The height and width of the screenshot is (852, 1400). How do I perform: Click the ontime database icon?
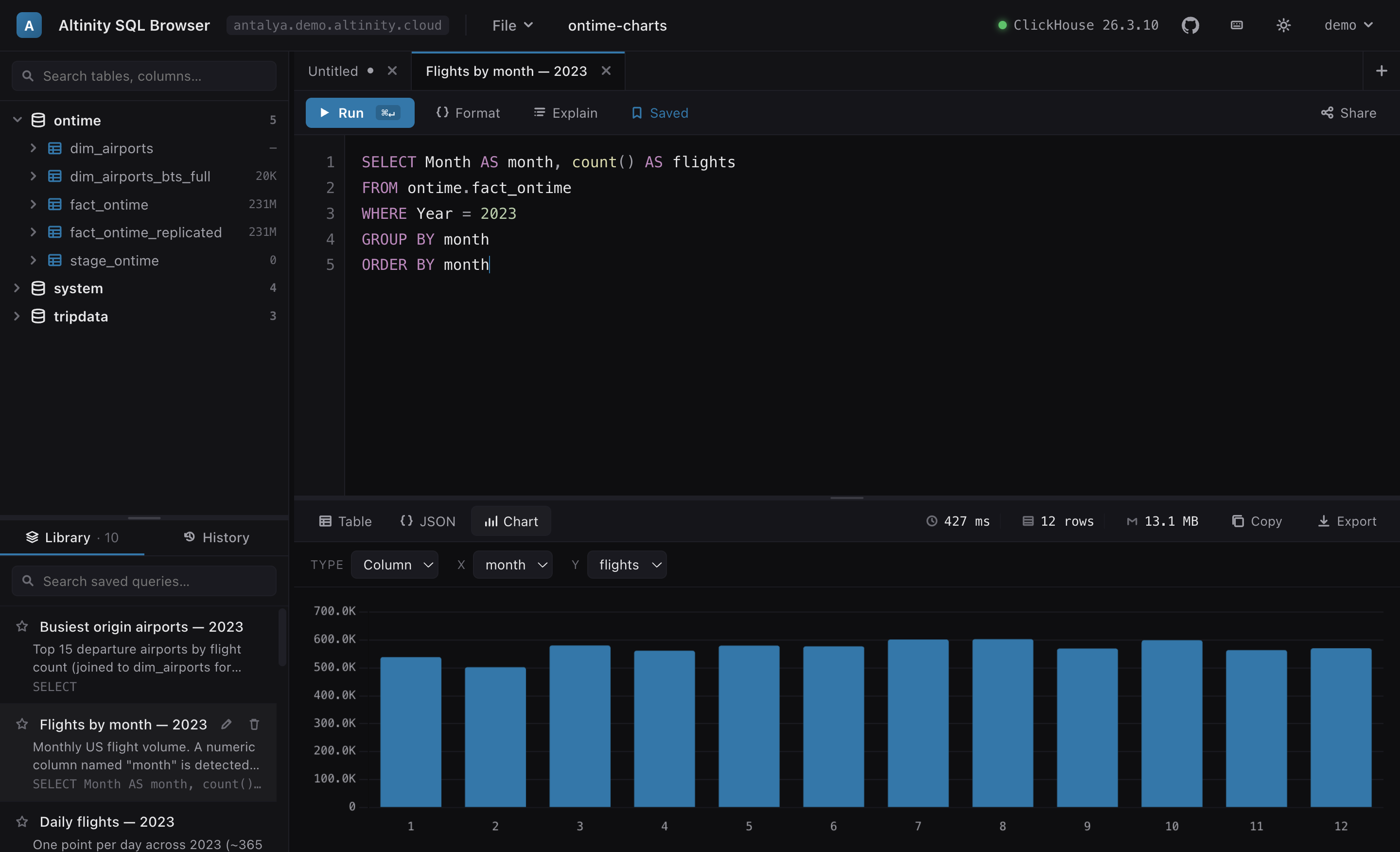38,120
